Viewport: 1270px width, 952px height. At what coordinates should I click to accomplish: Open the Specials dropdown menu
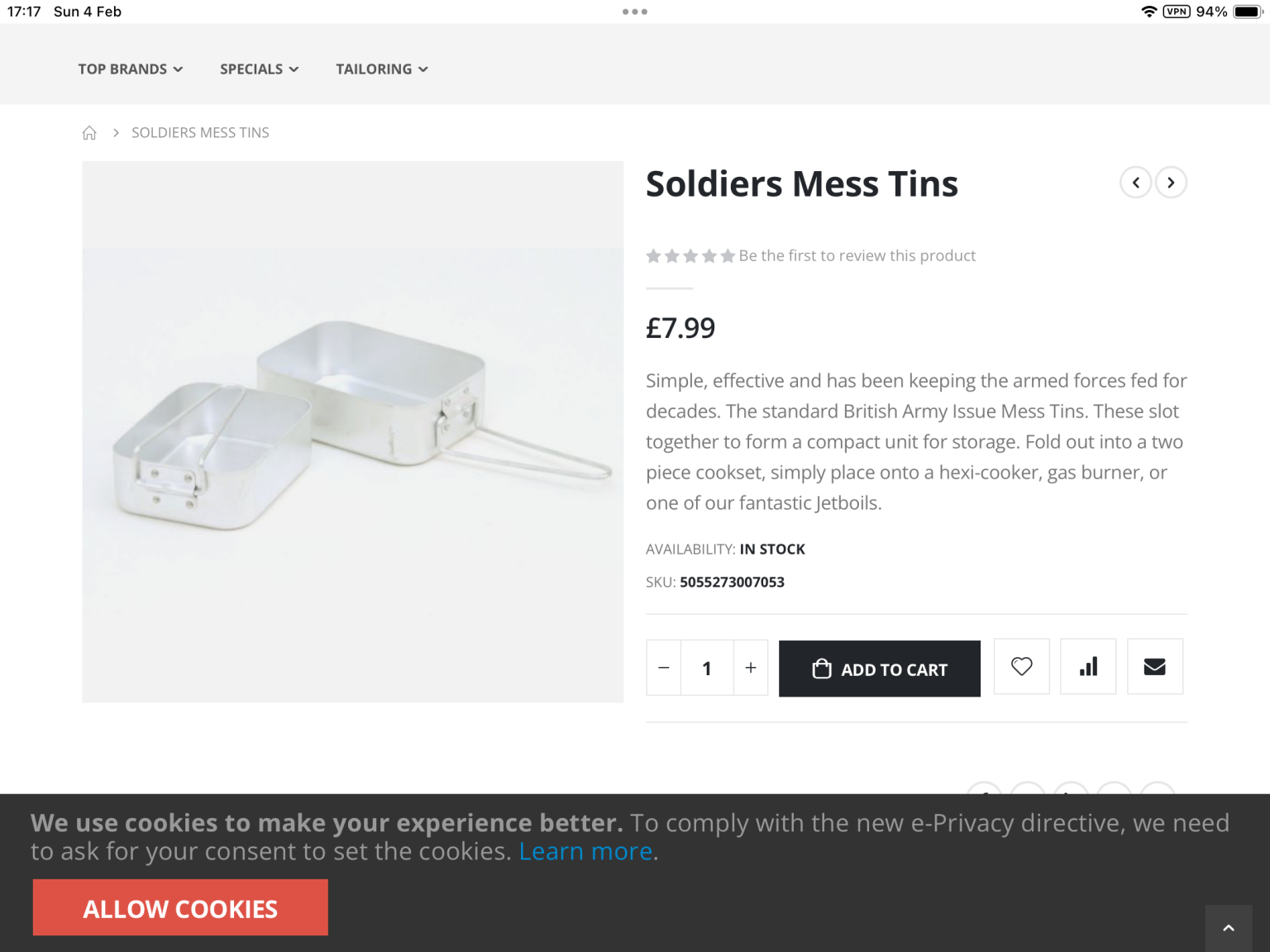(259, 69)
